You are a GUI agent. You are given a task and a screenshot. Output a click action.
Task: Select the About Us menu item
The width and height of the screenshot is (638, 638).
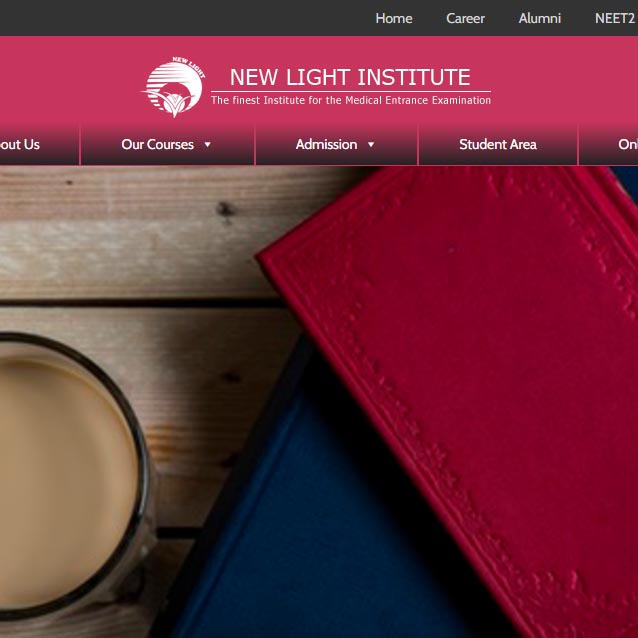click(x=20, y=144)
